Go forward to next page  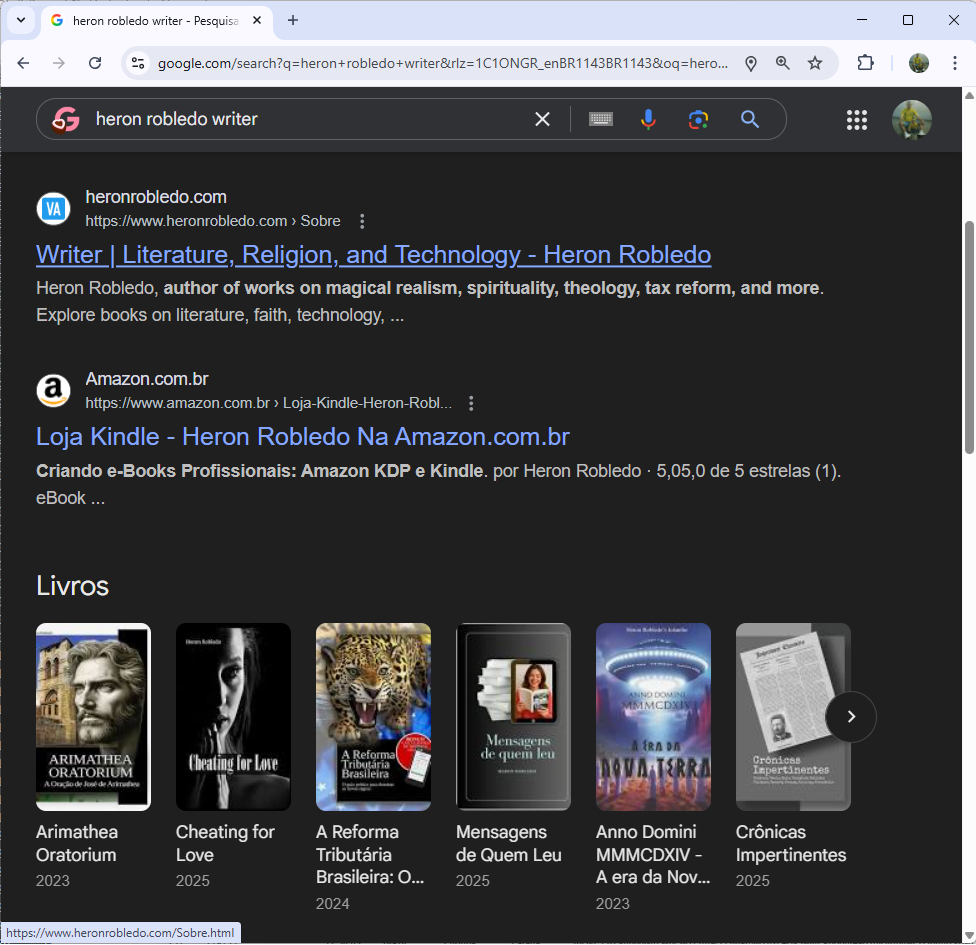click(59, 63)
